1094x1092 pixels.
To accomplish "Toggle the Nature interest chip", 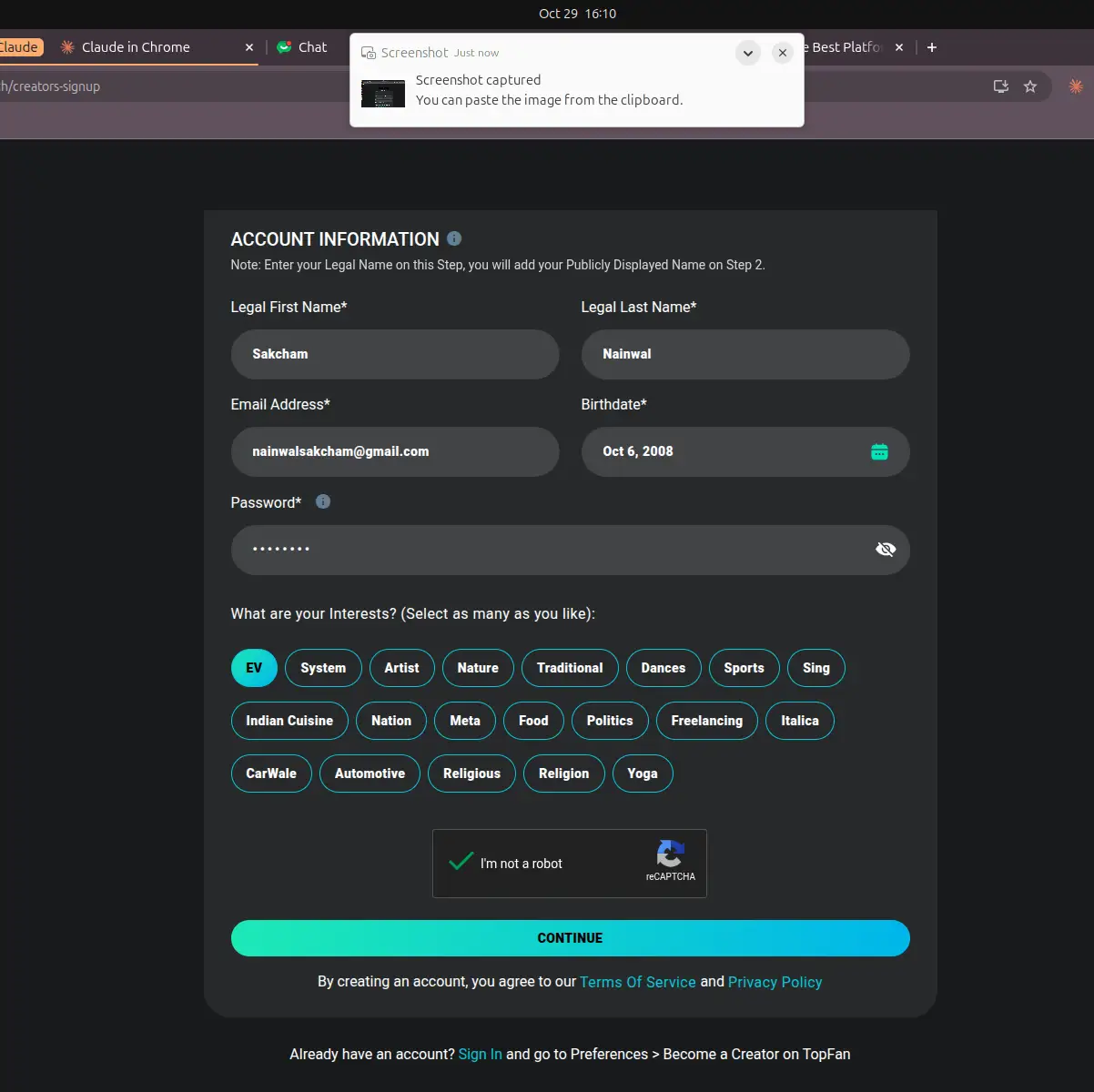I will pos(478,668).
